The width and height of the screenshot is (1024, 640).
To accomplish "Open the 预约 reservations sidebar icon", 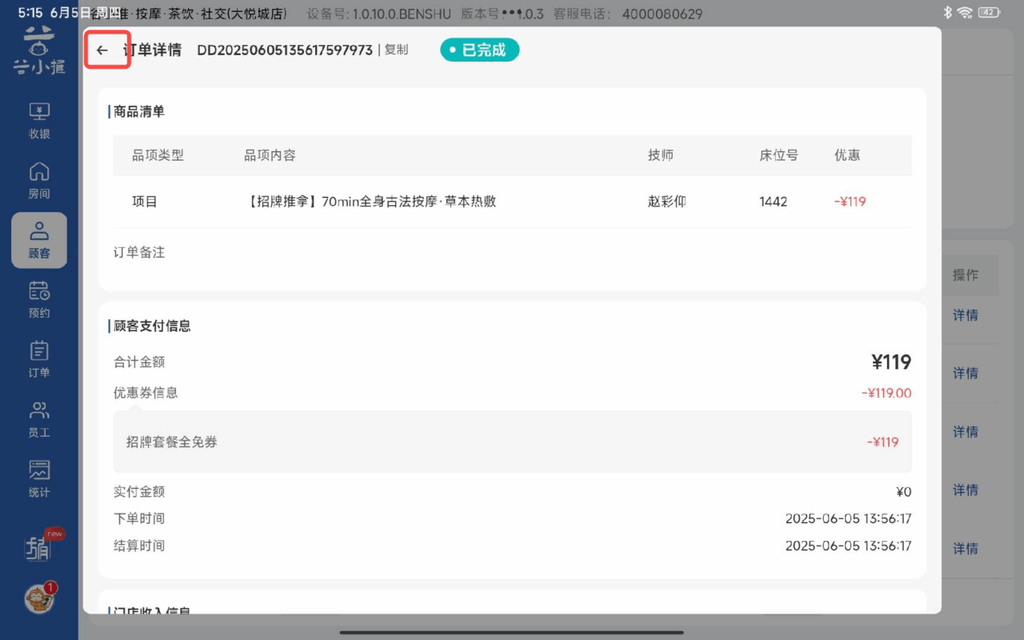I will [x=39, y=300].
